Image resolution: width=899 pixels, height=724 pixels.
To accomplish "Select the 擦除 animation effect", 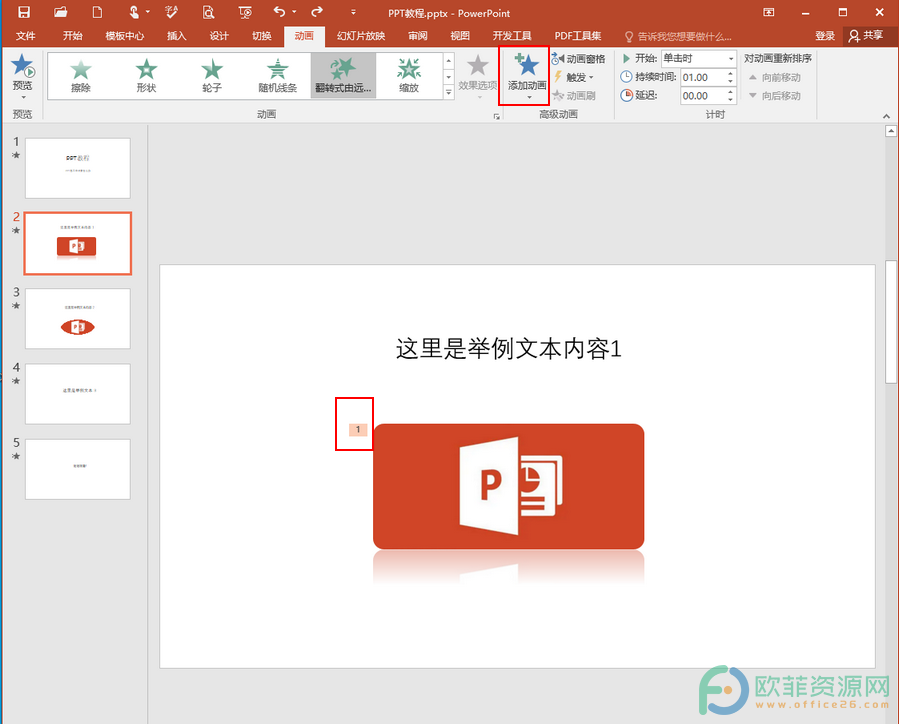I will (81, 76).
